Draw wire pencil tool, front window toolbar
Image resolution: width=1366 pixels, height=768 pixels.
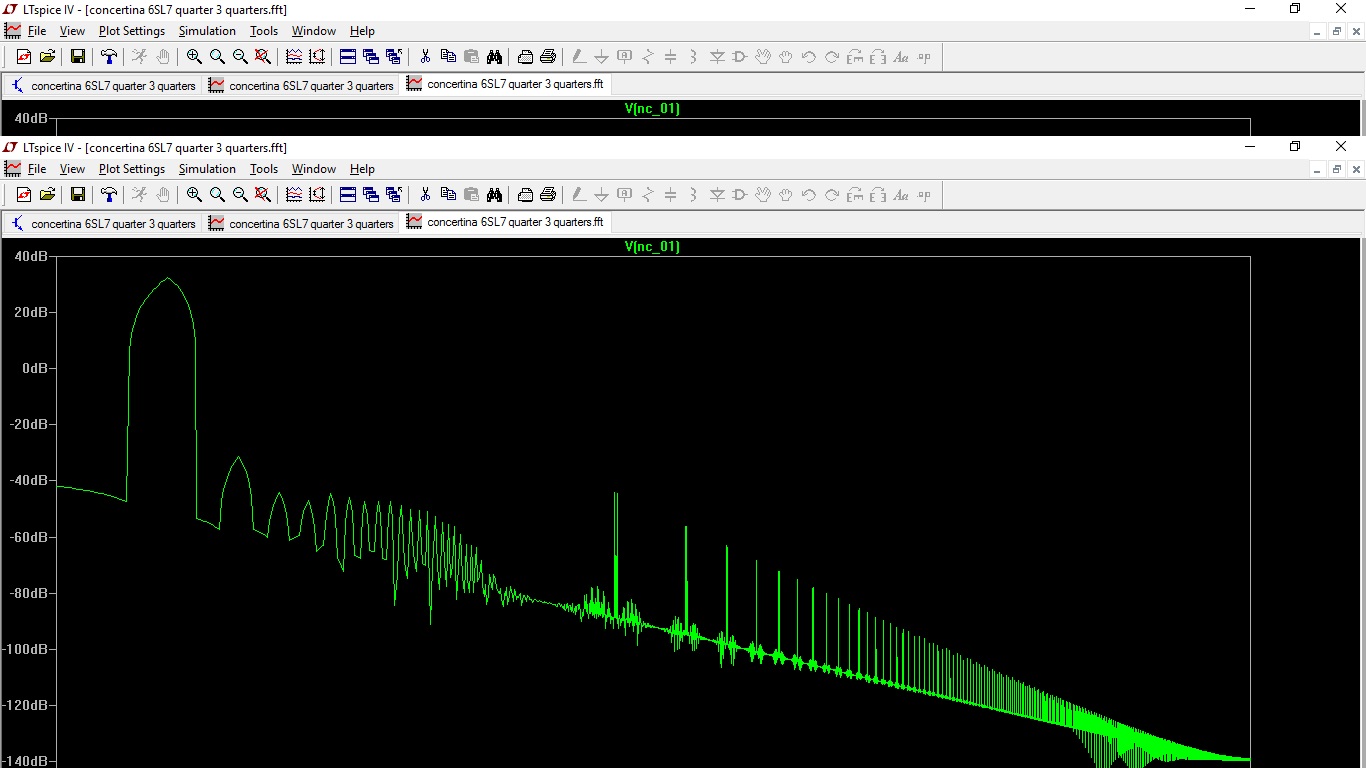tap(579, 195)
